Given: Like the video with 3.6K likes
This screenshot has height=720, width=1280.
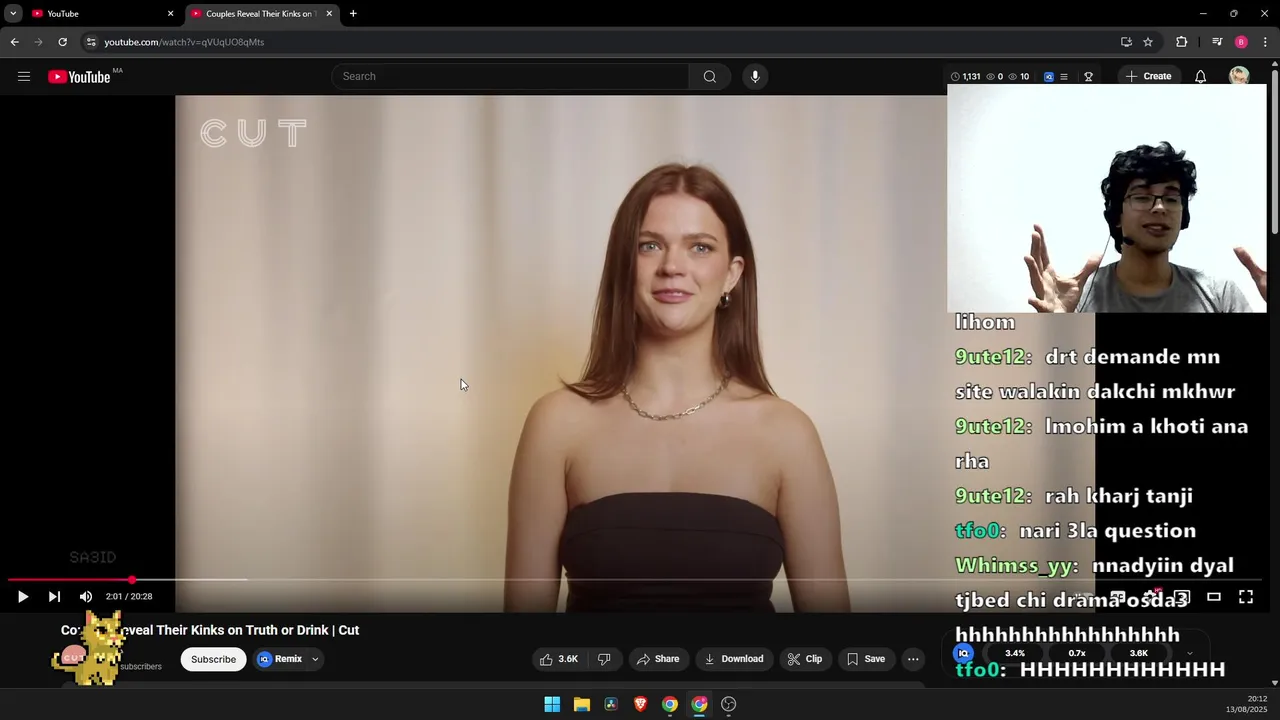Looking at the screenshot, I should point(560,659).
